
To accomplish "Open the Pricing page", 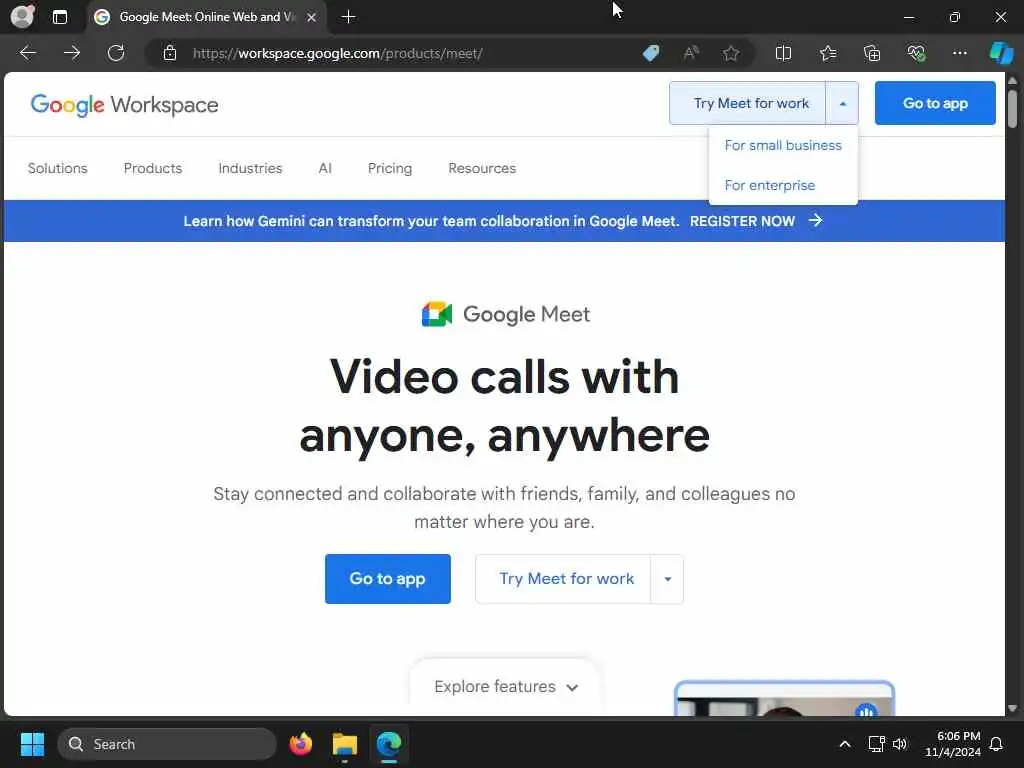I will (x=390, y=168).
